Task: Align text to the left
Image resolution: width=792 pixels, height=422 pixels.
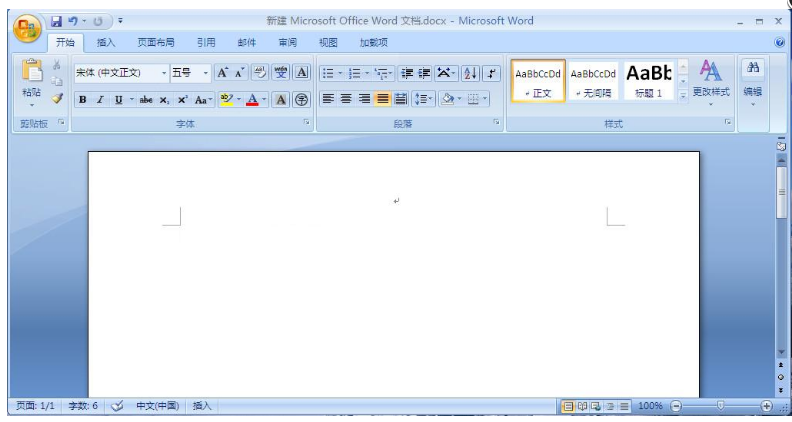Action: (x=328, y=99)
